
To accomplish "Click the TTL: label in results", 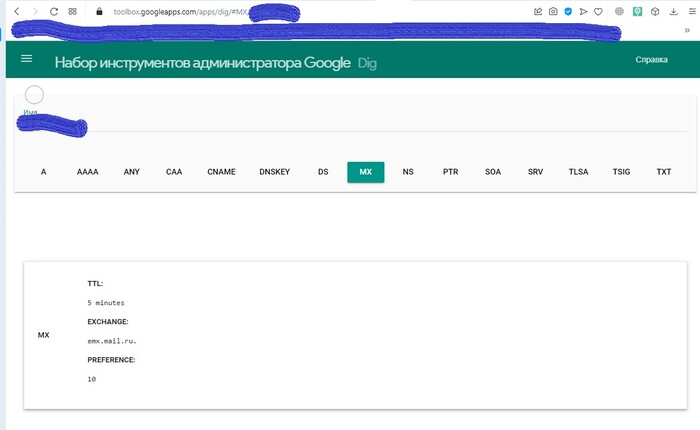I will click(95, 284).
